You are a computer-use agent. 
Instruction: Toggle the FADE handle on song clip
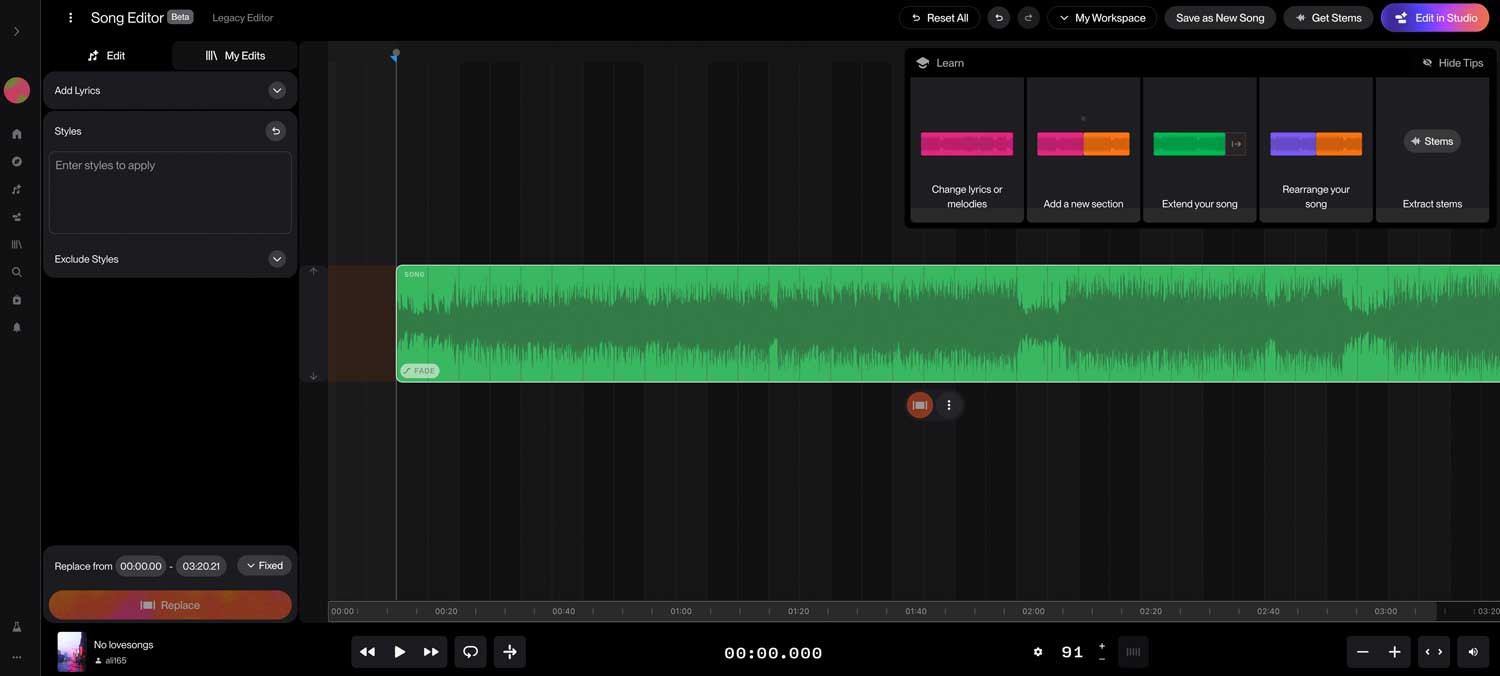[x=420, y=371]
